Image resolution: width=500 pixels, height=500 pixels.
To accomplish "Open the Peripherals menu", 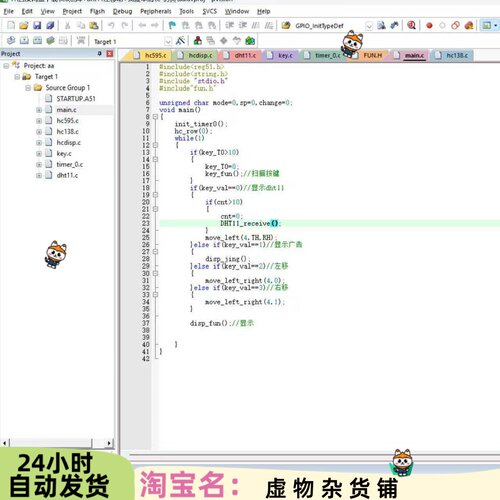I will click(x=156, y=11).
